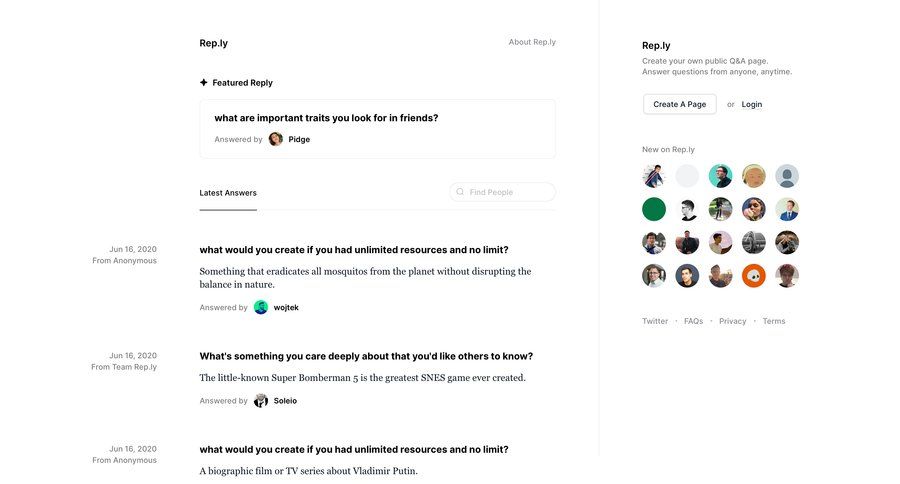The width and height of the screenshot is (900, 484).
Task: Click wojtek's green avatar icon
Action: click(261, 307)
